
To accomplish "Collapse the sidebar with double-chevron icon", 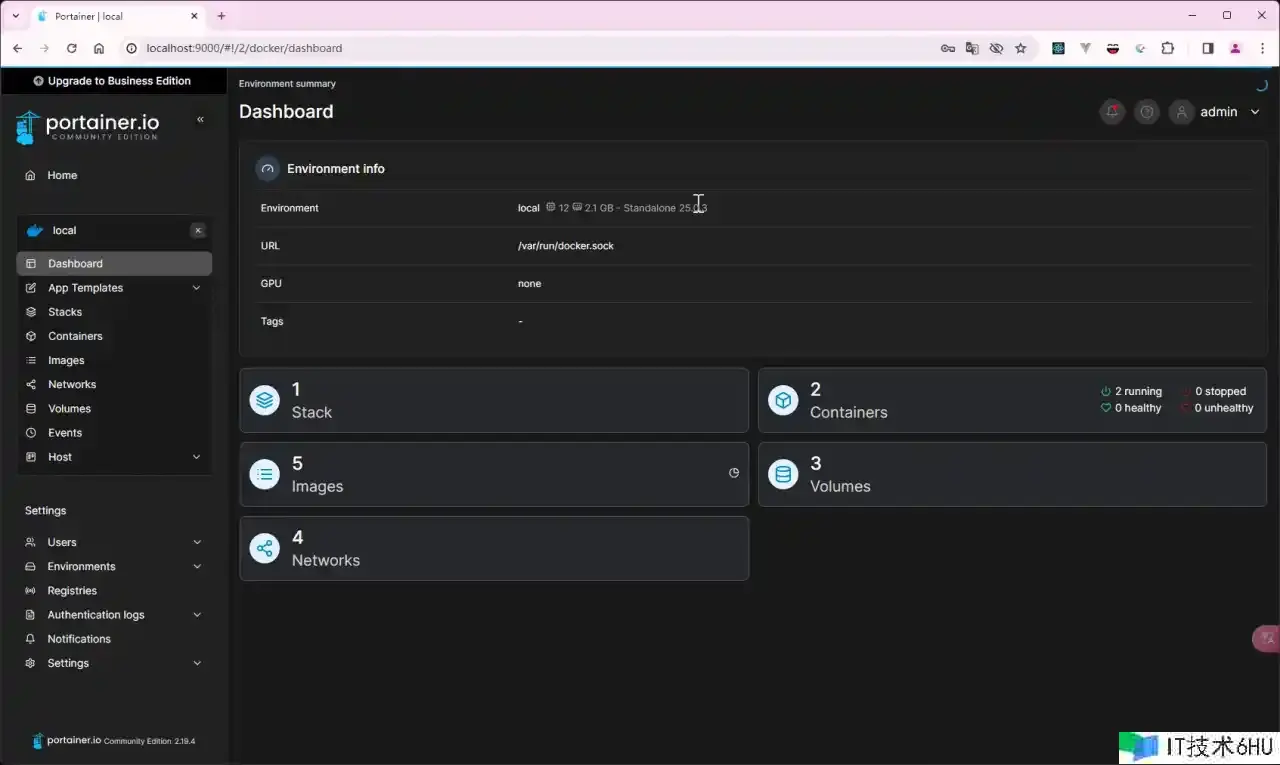I will tap(200, 119).
